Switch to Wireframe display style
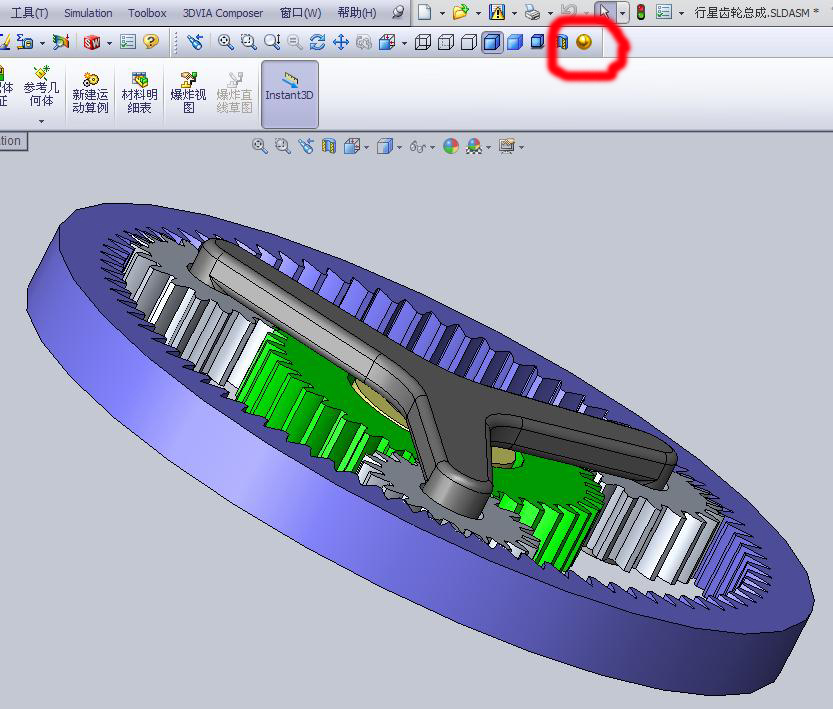 tap(423, 42)
